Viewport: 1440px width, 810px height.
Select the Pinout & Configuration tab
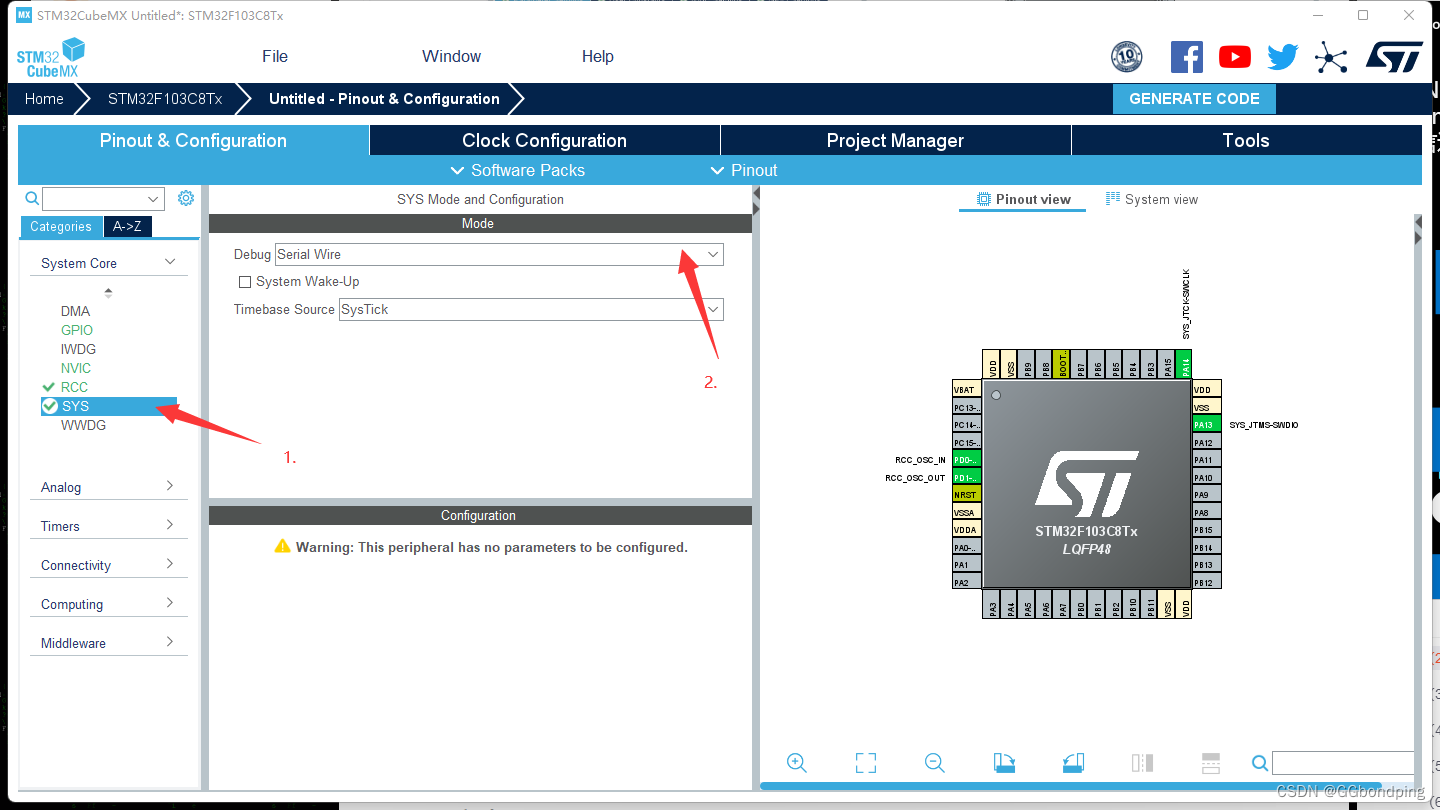click(x=193, y=140)
